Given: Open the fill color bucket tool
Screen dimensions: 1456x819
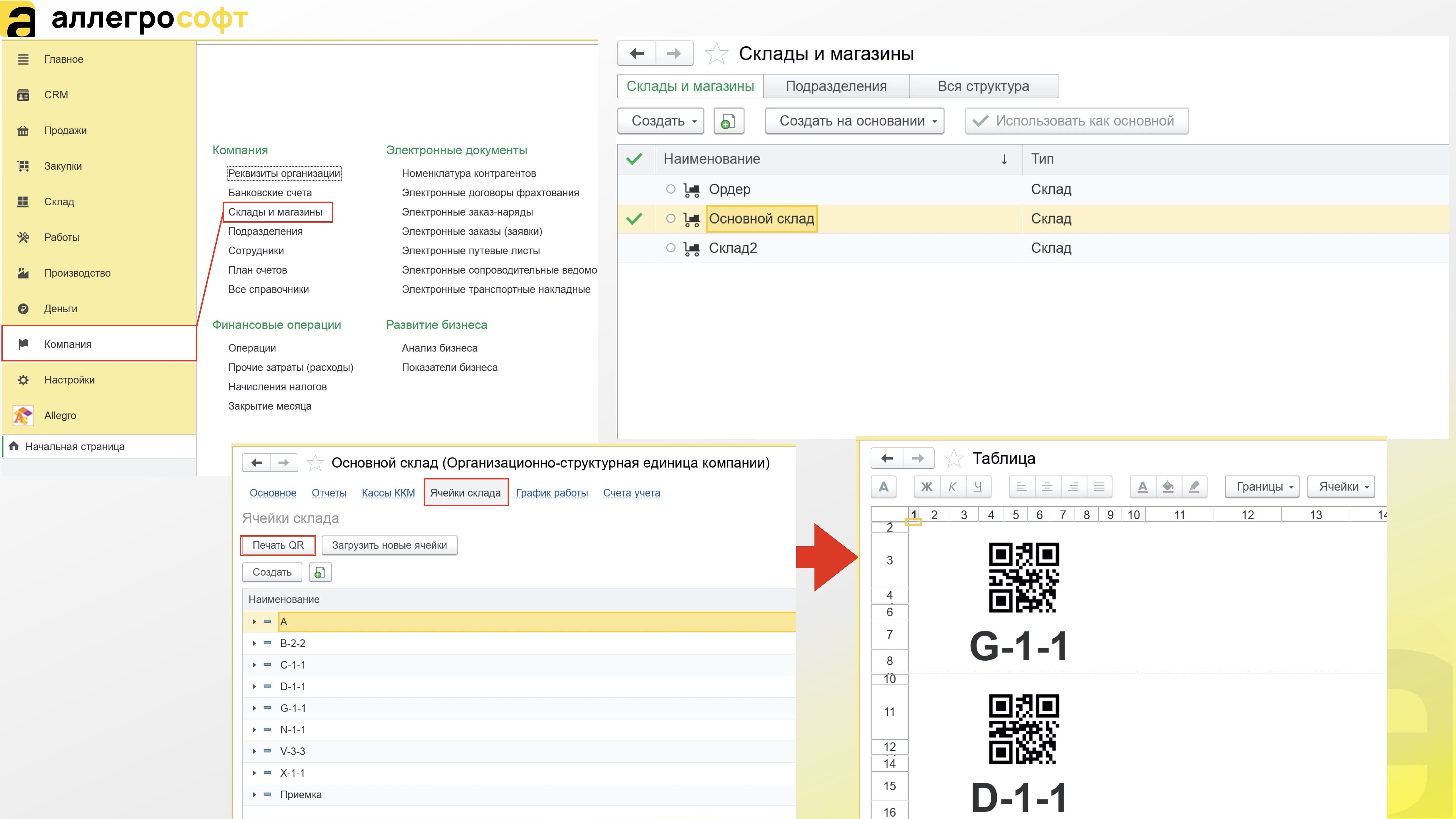Looking at the screenshot, I should tap(1168, 487).
